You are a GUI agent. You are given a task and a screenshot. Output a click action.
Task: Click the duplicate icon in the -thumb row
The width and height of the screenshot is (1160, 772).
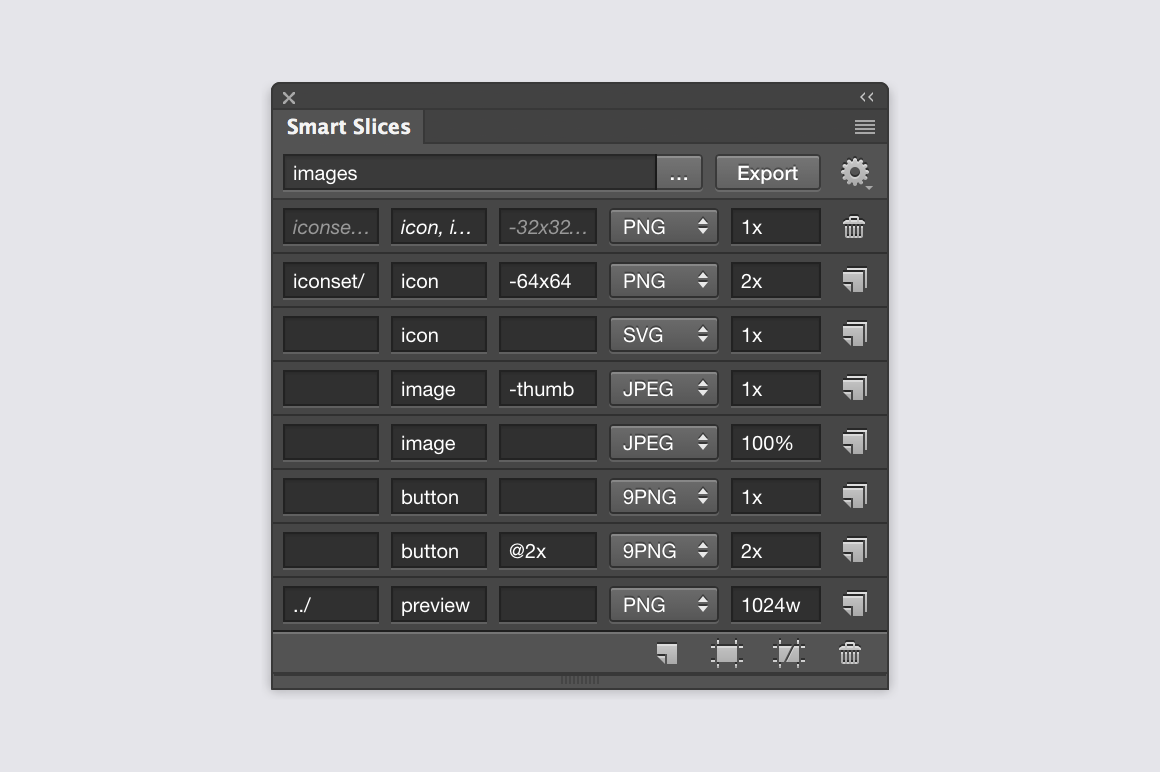pyautogui.click(x=853, y=389)
